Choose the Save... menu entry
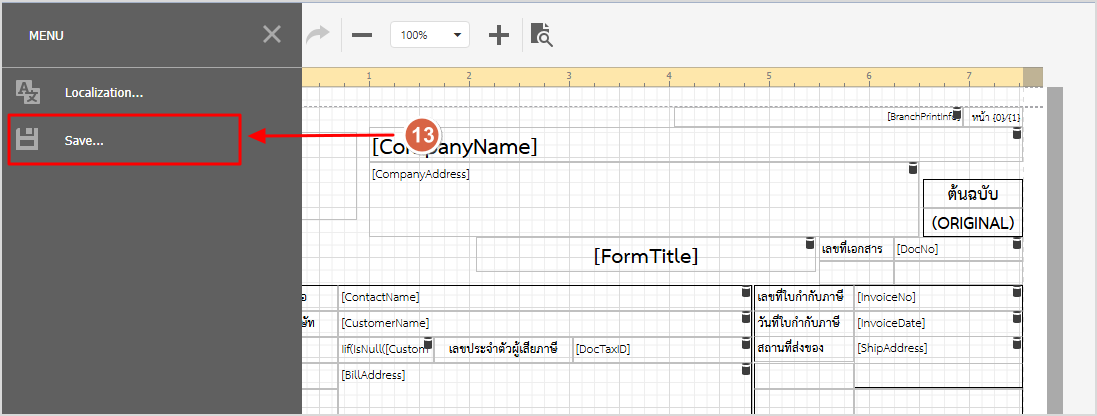 point(84,140)
